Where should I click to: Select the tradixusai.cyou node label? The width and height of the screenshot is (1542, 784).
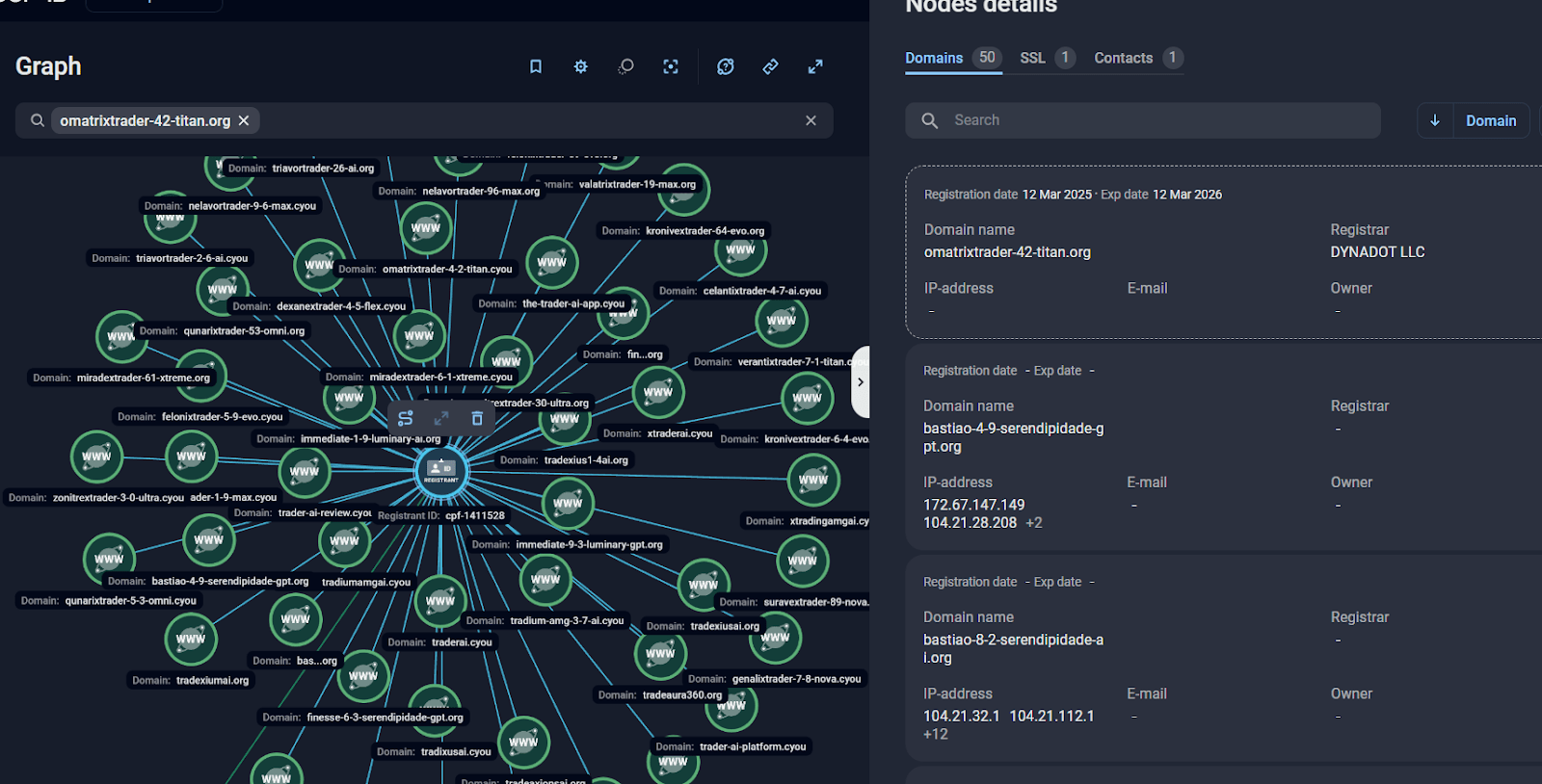pos(435,752)
